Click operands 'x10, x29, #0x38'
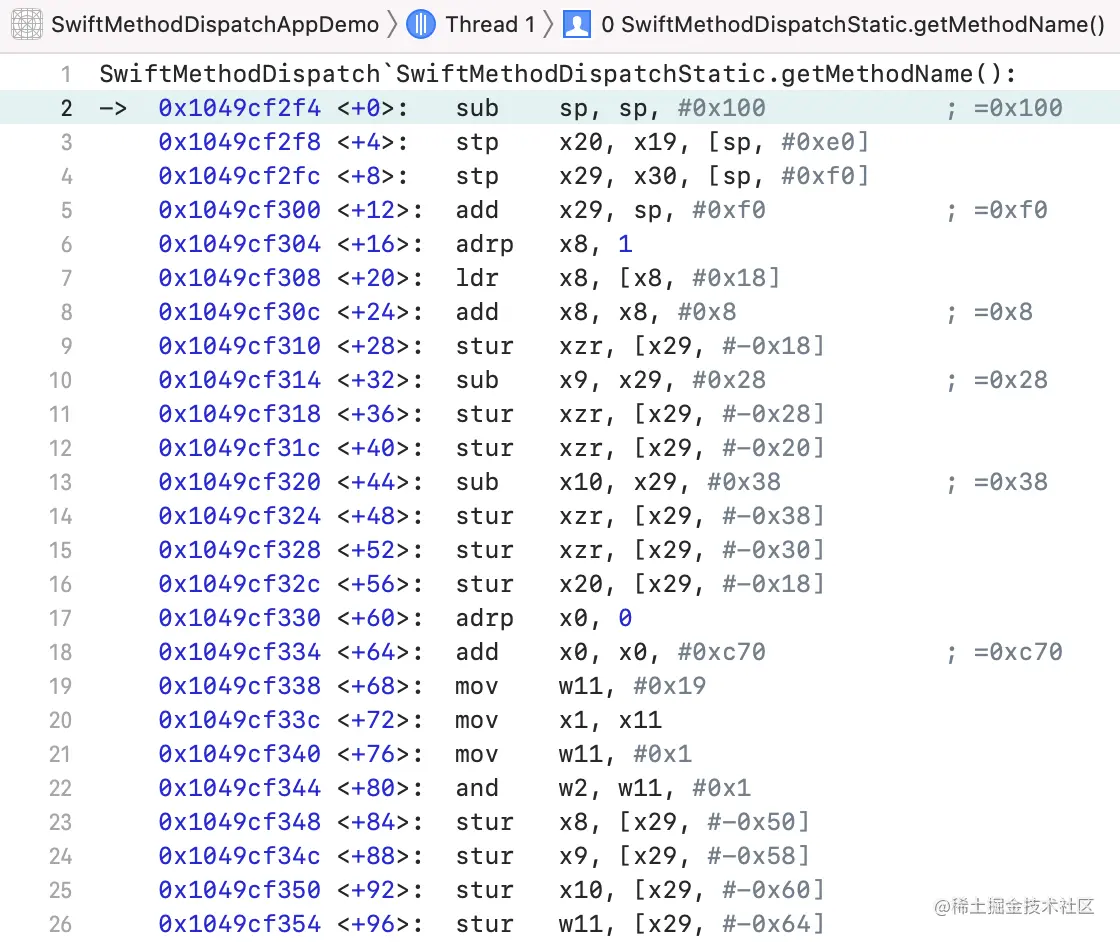The width and height of the screenshot is (1120, 942). click(669, 482)
